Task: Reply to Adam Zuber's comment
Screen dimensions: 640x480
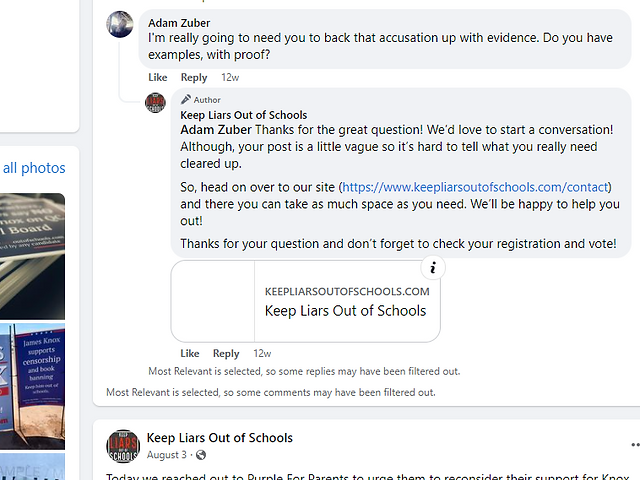Action: [194, 77]
